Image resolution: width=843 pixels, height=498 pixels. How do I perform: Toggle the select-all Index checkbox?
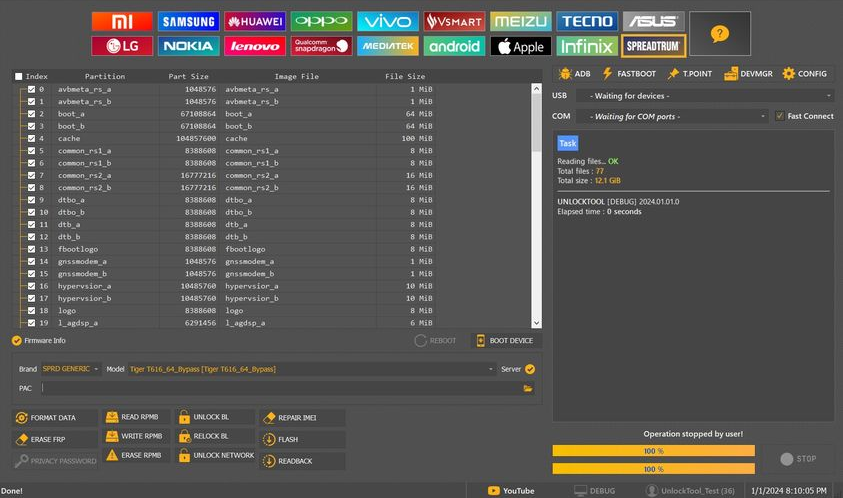[x=19, y=76]
